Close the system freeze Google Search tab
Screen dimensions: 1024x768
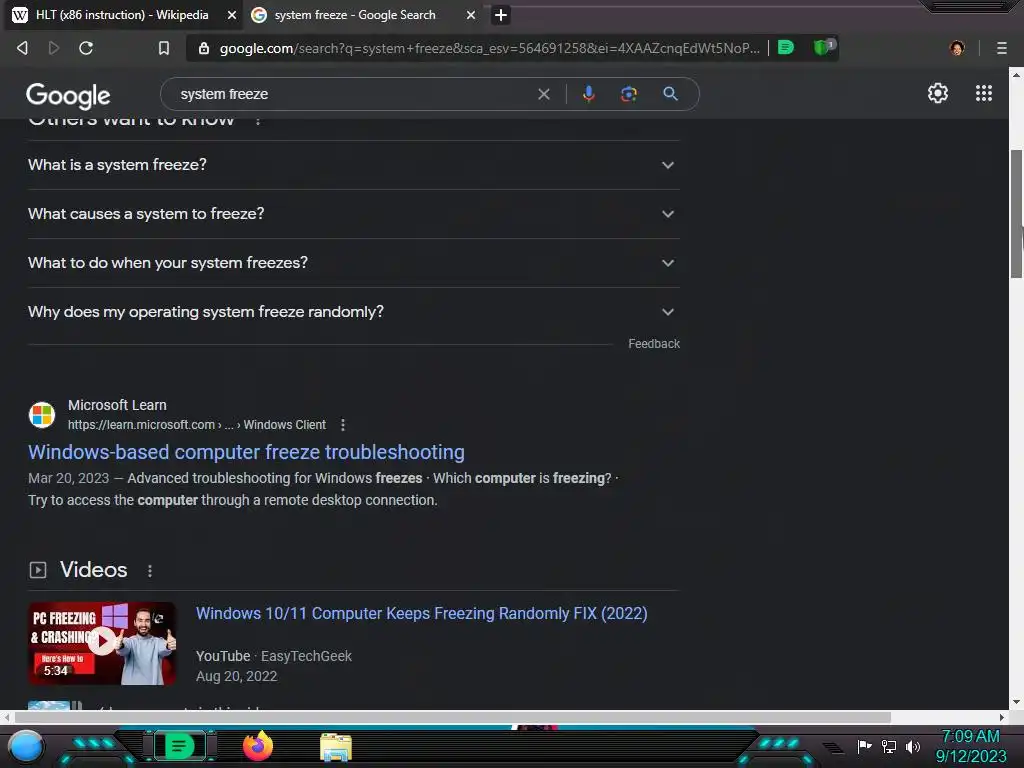pos(471,15)
